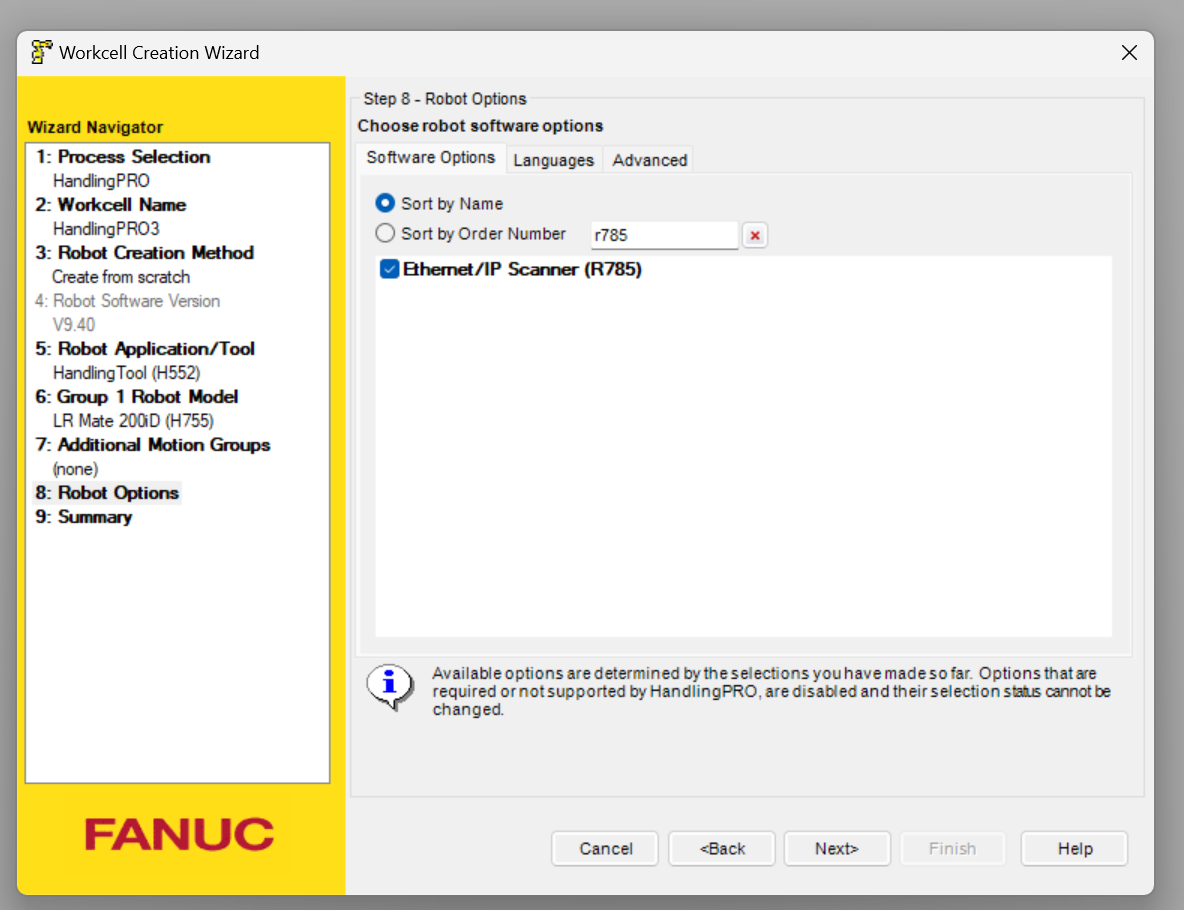Click the filter field containing r785
Viewport: 1184px width, 910px height.
[664, 235]
